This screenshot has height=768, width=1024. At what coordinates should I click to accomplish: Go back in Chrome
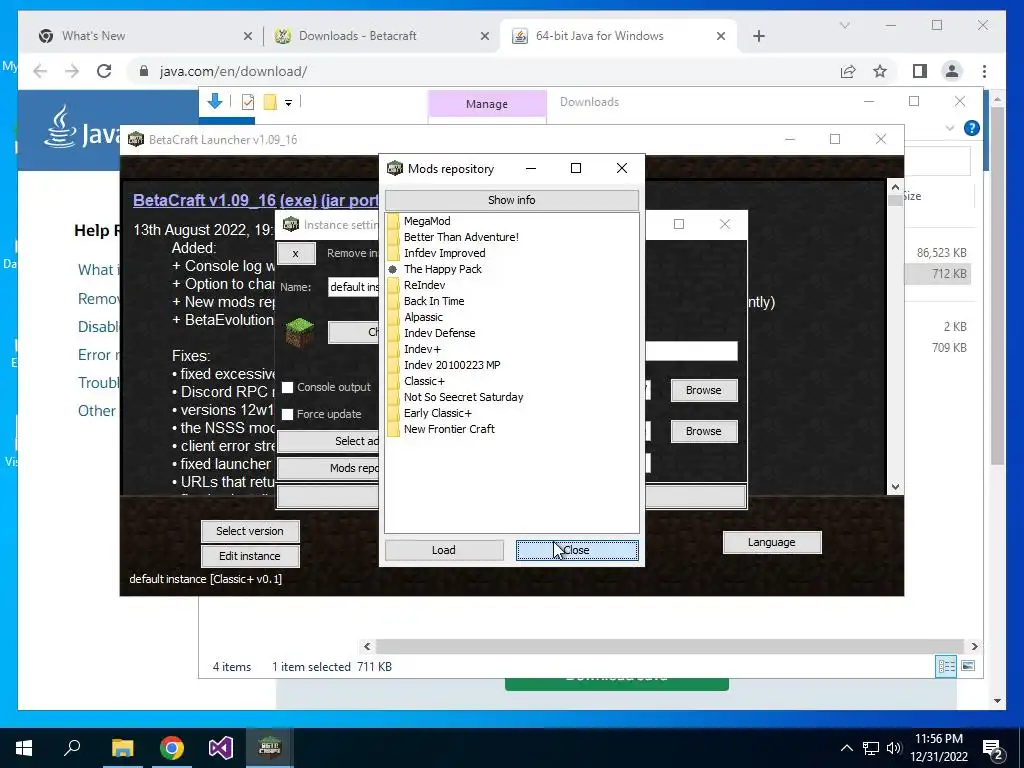40,71
